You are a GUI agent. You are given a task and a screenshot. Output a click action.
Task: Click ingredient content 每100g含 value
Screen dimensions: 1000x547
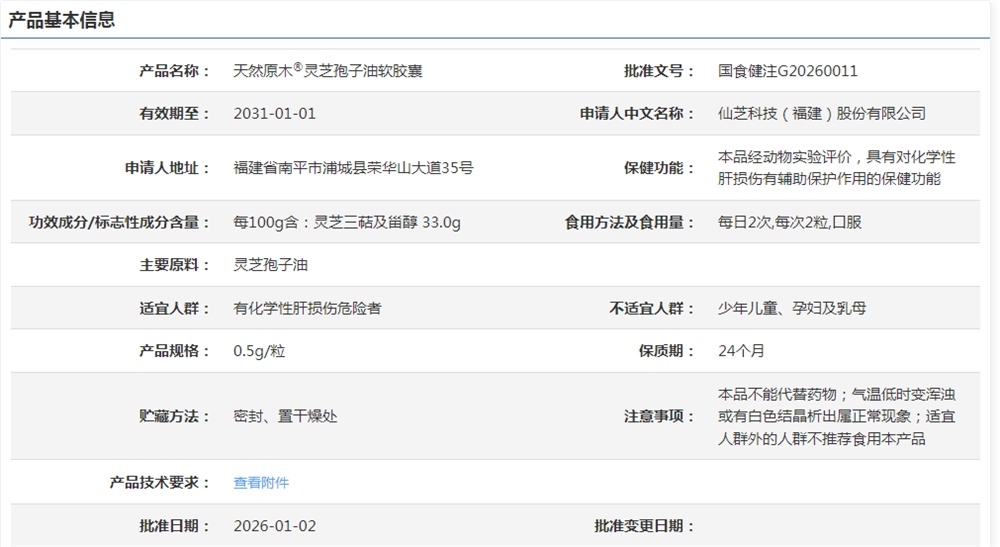346,222
